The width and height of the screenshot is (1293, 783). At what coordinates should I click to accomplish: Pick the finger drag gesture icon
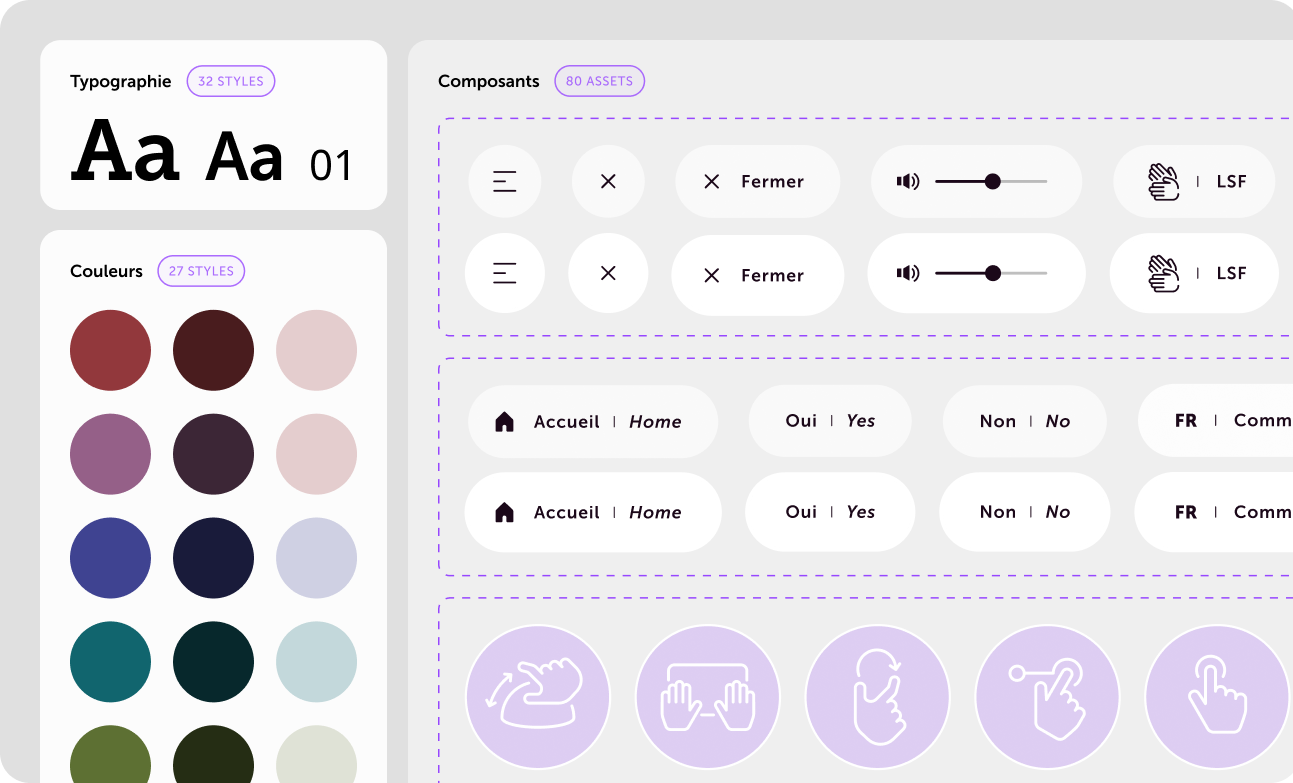(1047, 696)
